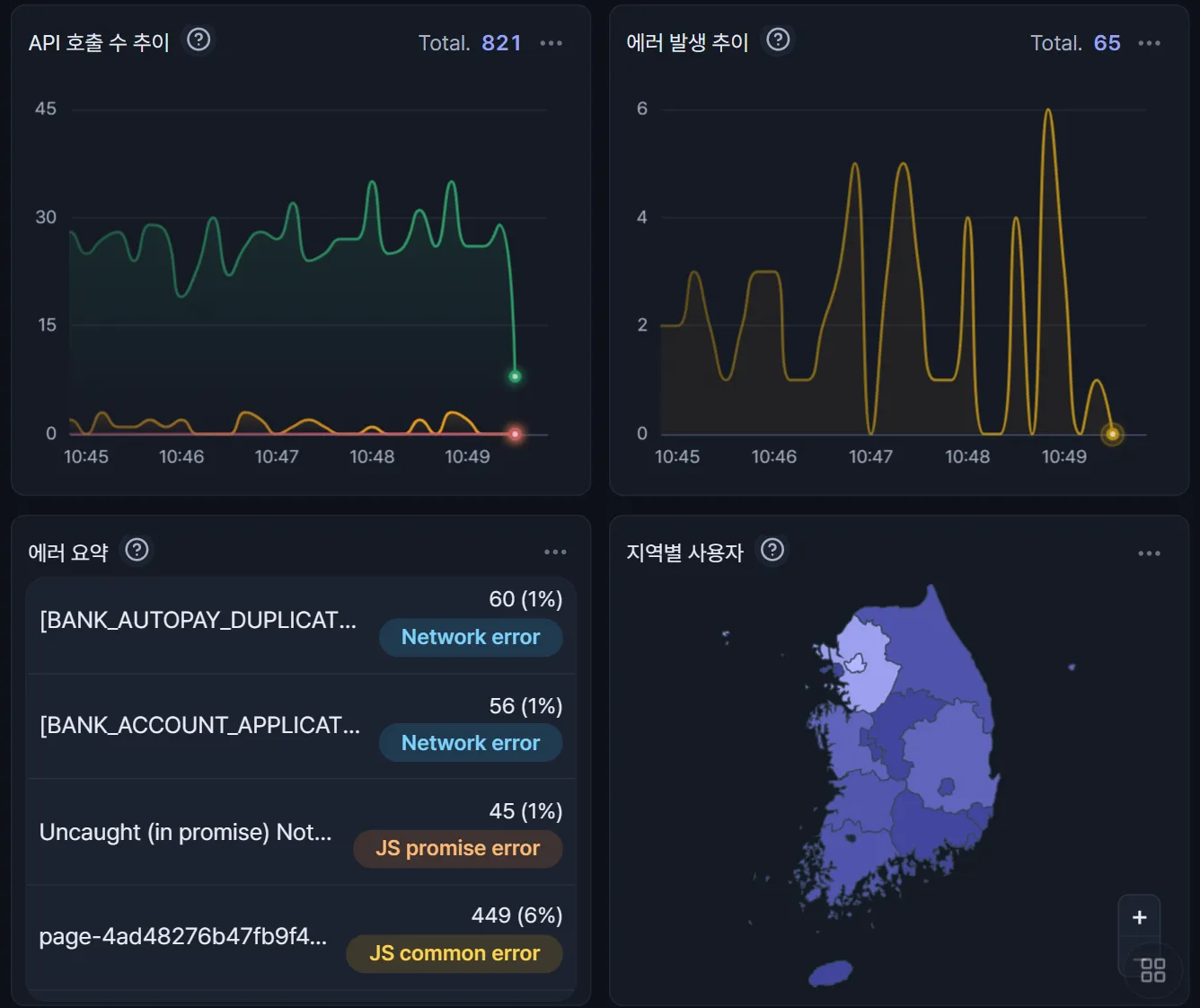Click the API call total value 821
Screen dimensions: 1200x1008
[501, 43]
